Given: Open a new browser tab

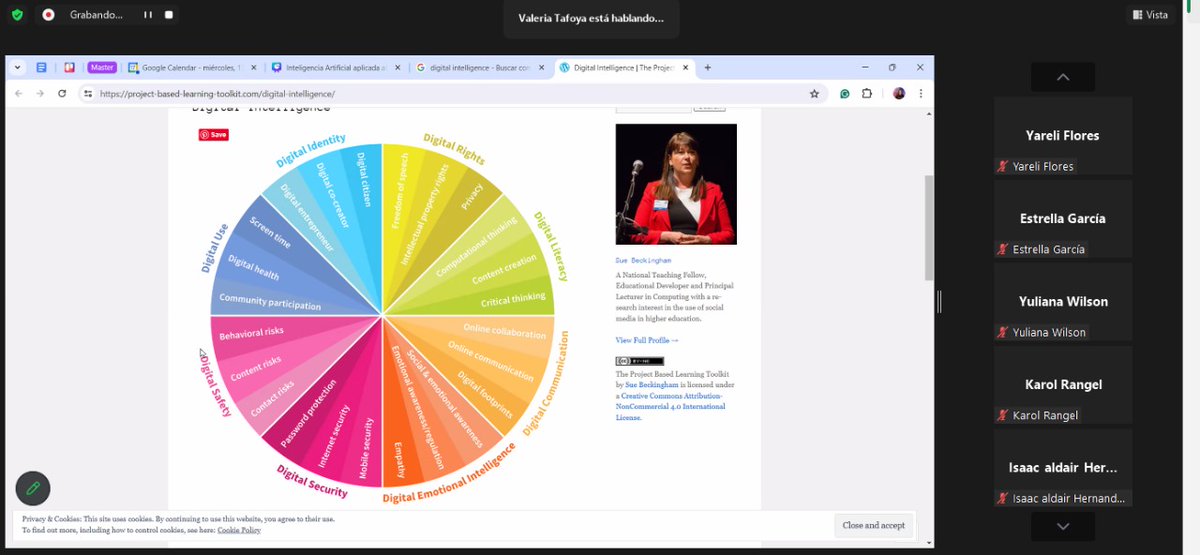Looking at the screenshot, I should tap(707, 67).
